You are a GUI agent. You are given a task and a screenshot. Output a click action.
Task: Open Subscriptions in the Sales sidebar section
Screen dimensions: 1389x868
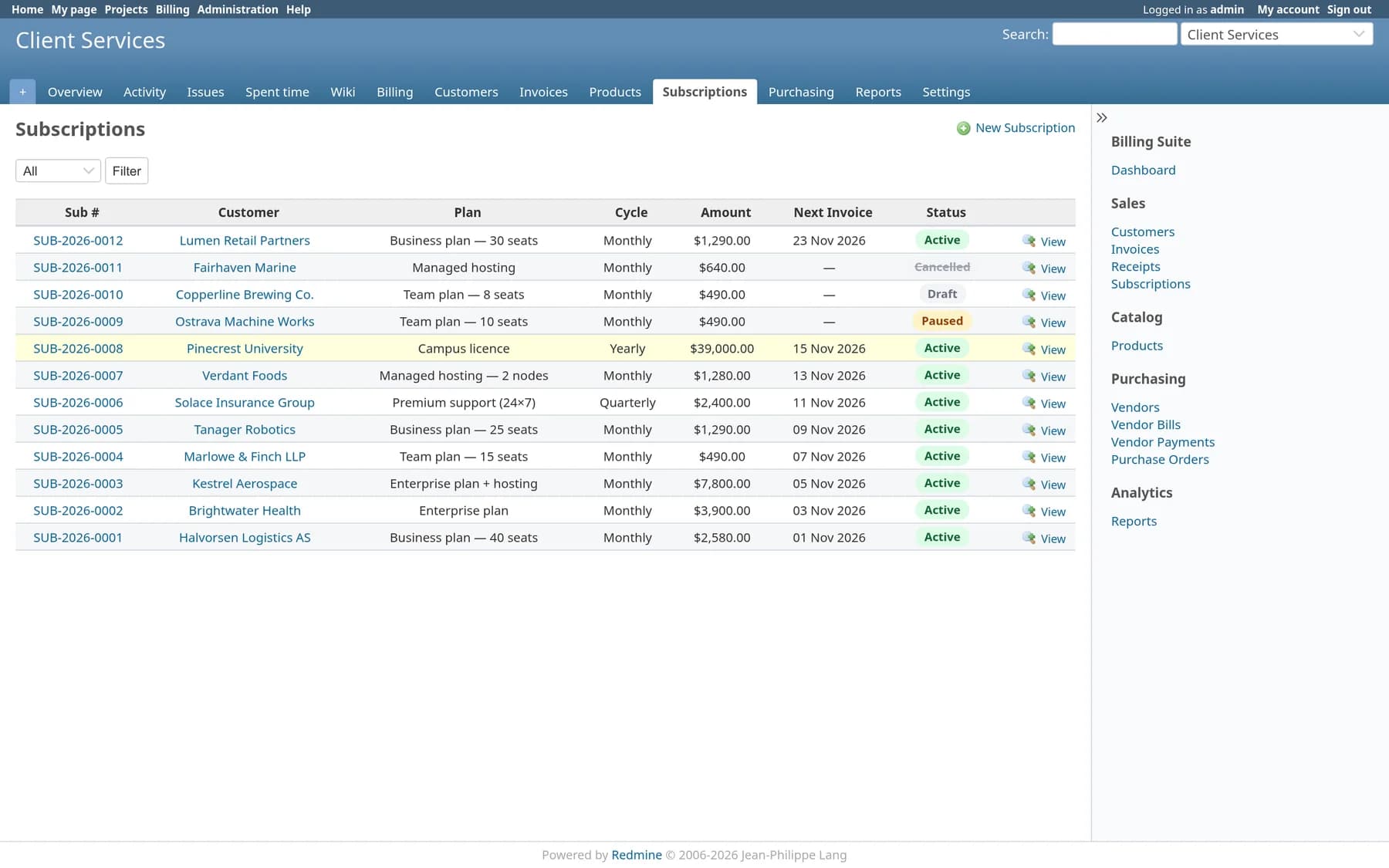pyautogui.click(x=1151, y=284)
